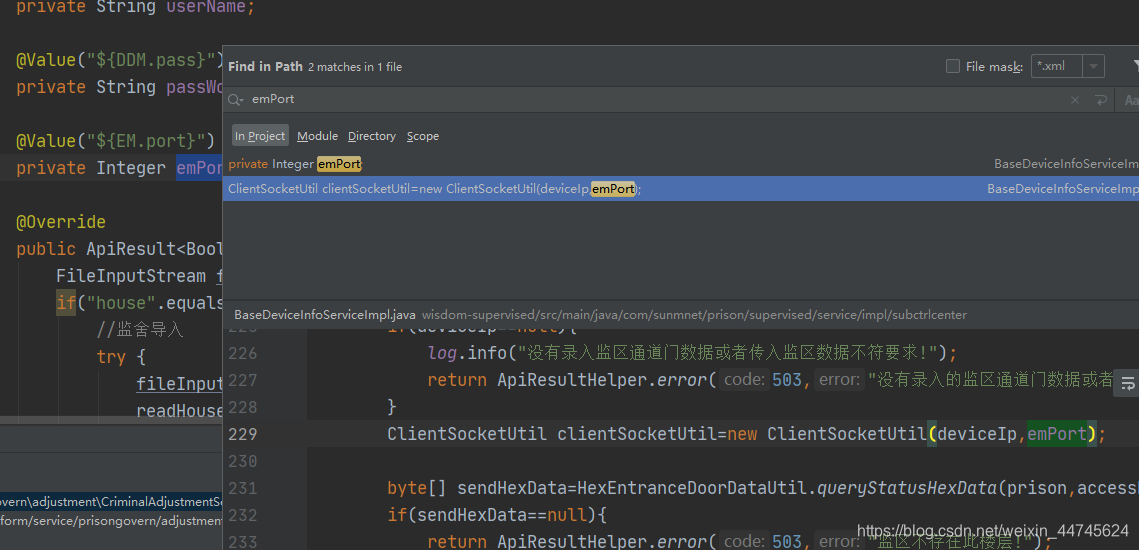
Task: Clear the emPort search text
Action: pyautogui.click(x=1074, y=100)
